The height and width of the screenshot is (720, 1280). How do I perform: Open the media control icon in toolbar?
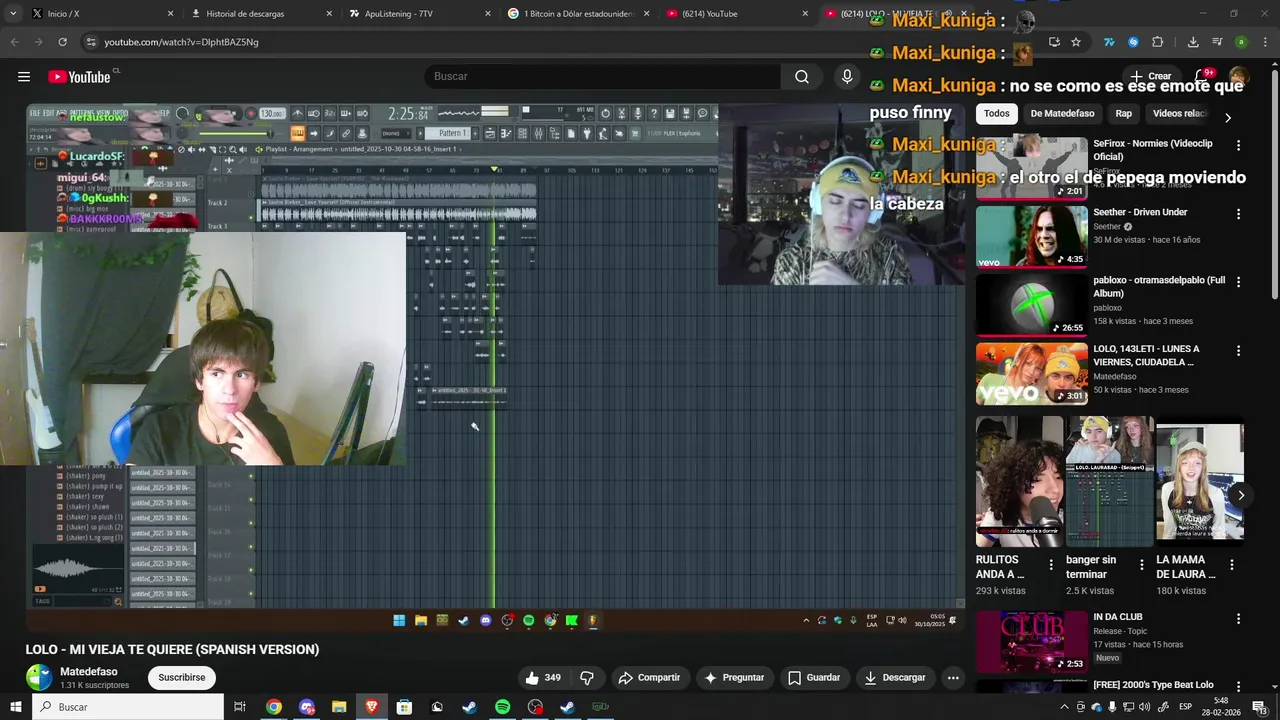1217,42
